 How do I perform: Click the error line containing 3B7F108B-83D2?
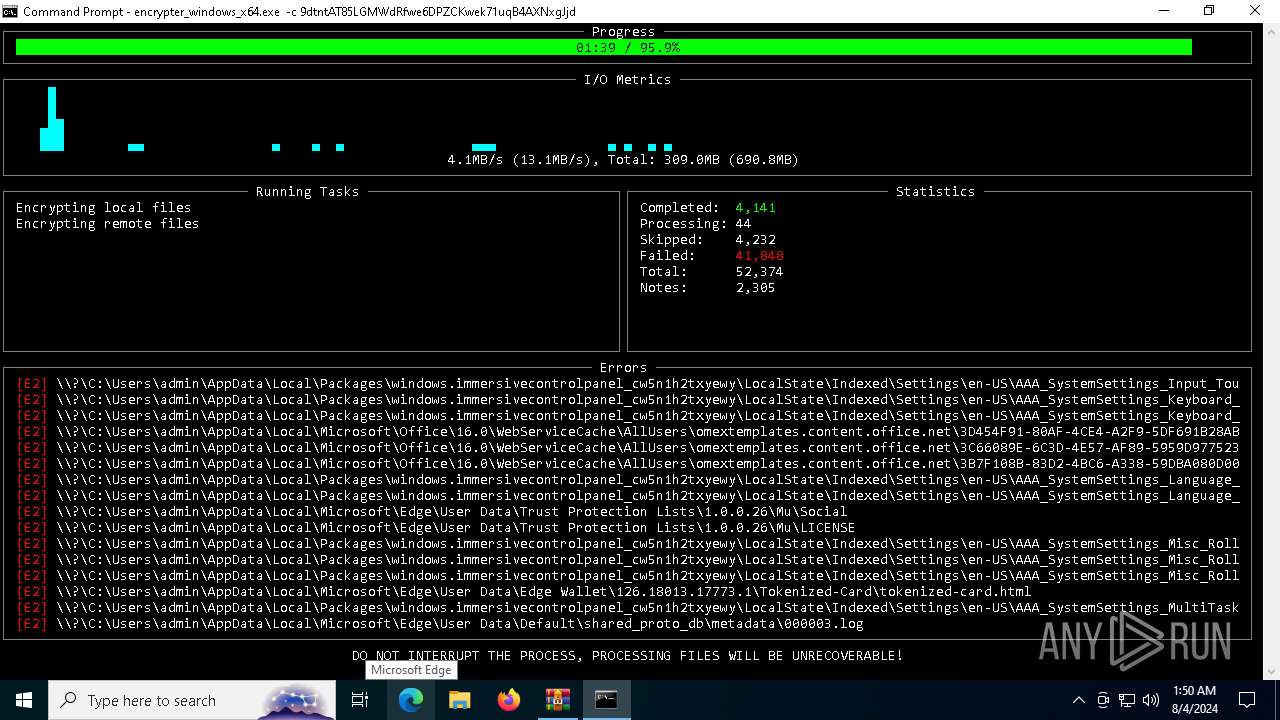[628, 464]
